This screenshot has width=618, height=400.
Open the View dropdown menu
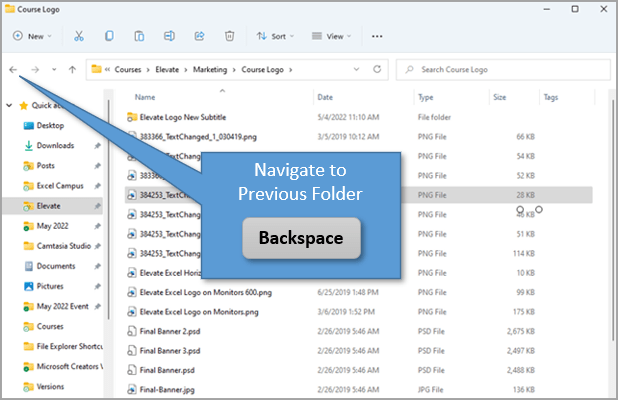point(330,36)
